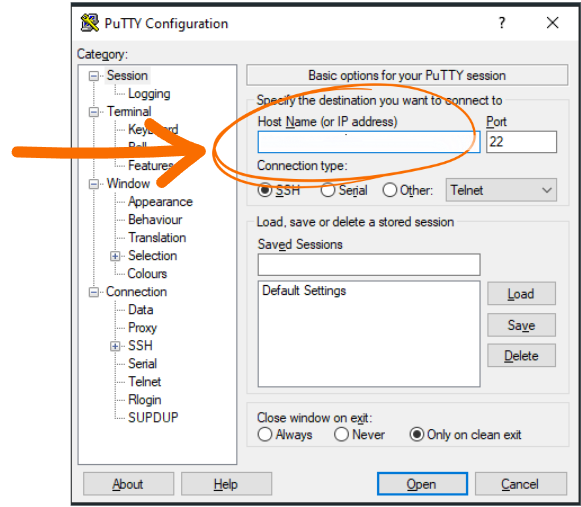Select Session category in the tree
Screen dimensions: 581x507
pos(127,76)
